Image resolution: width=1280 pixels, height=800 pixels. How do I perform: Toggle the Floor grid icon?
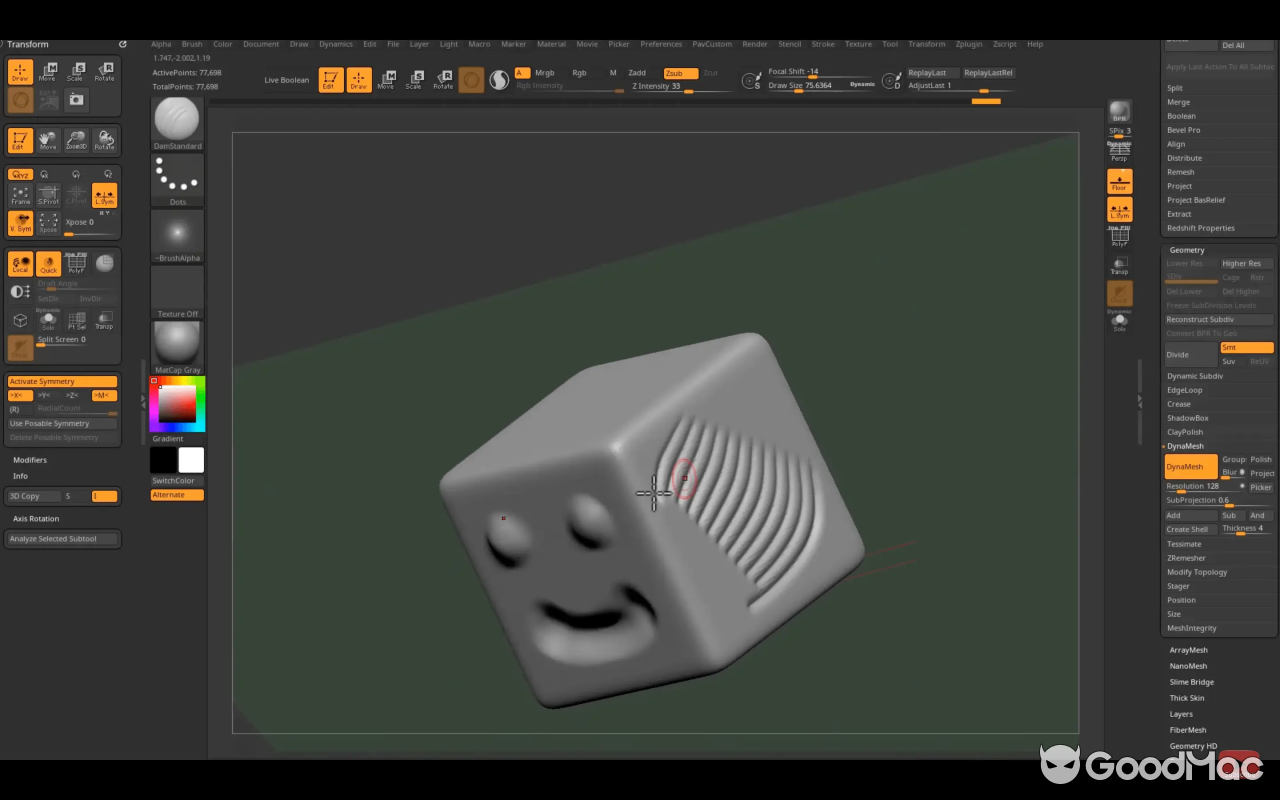coord(1119,182)
